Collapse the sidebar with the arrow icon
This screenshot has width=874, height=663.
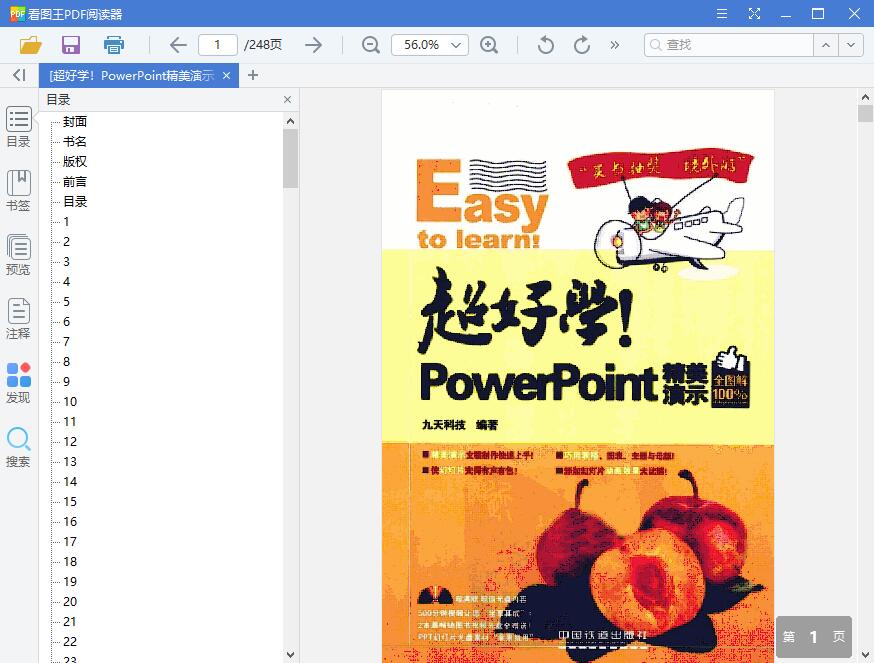pos(19,75)
